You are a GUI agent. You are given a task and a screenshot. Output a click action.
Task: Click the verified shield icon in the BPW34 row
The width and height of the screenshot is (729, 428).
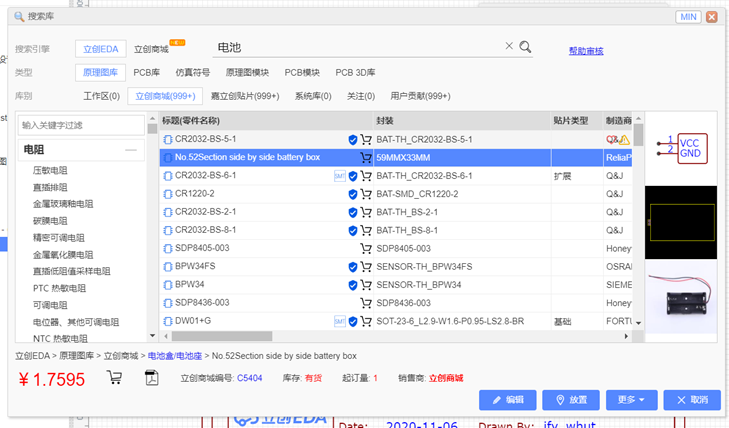tap(353, 284)
